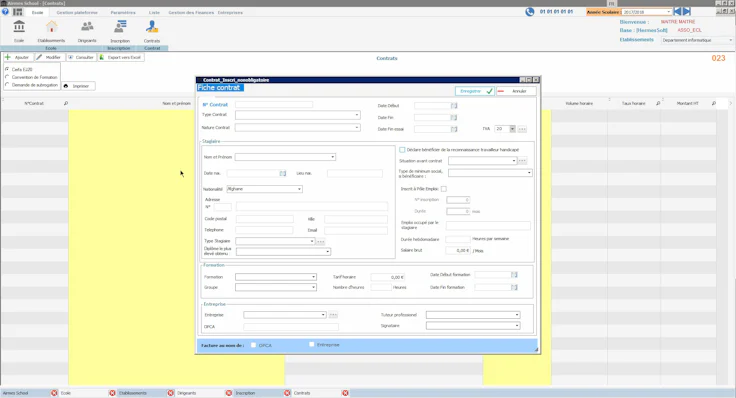Click search icon in N°Contrat column
The image size is (736, 398).
tap(66, 103)
